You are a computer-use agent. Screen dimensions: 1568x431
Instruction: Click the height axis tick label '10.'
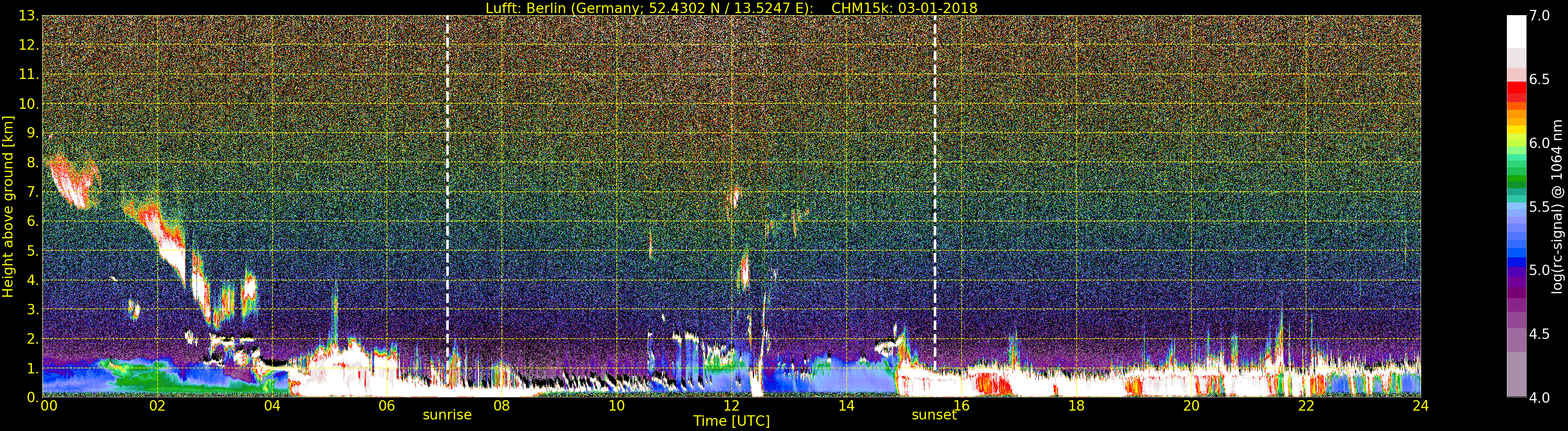tap(28, 104)
